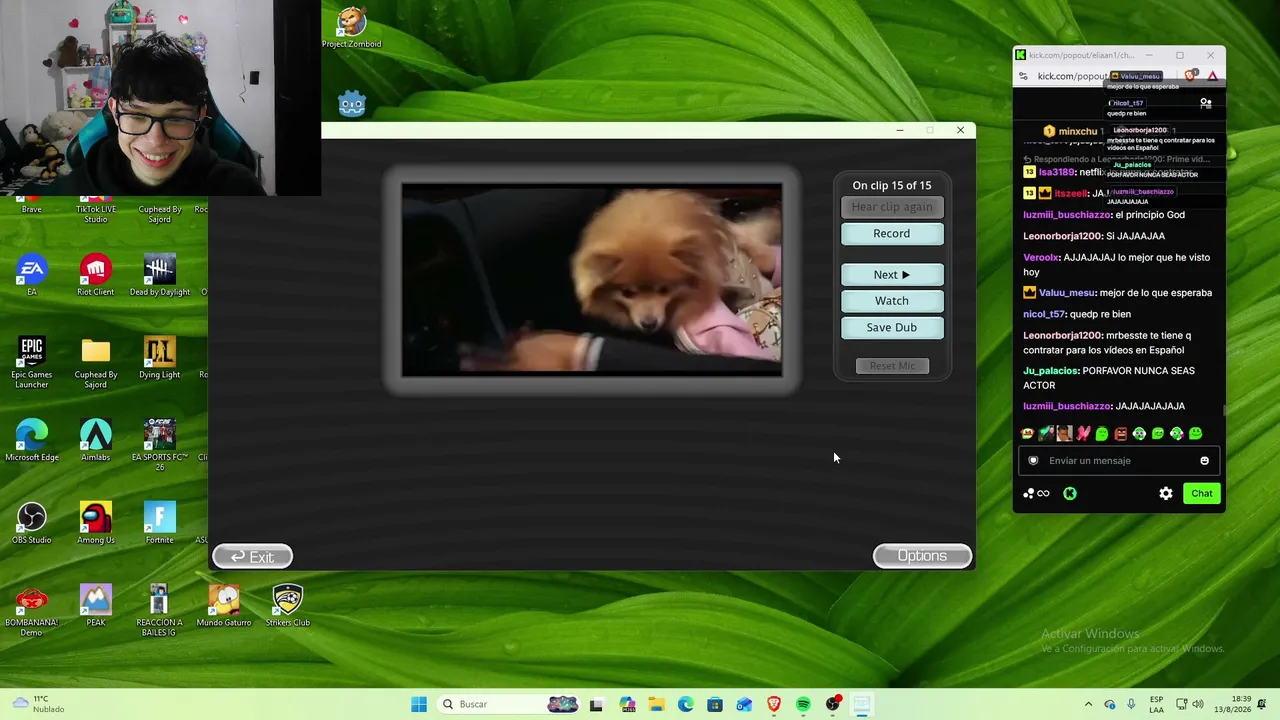The image size is (1280, 720).
Task: Open File Explorer from the taskbar
Action: 656,704
